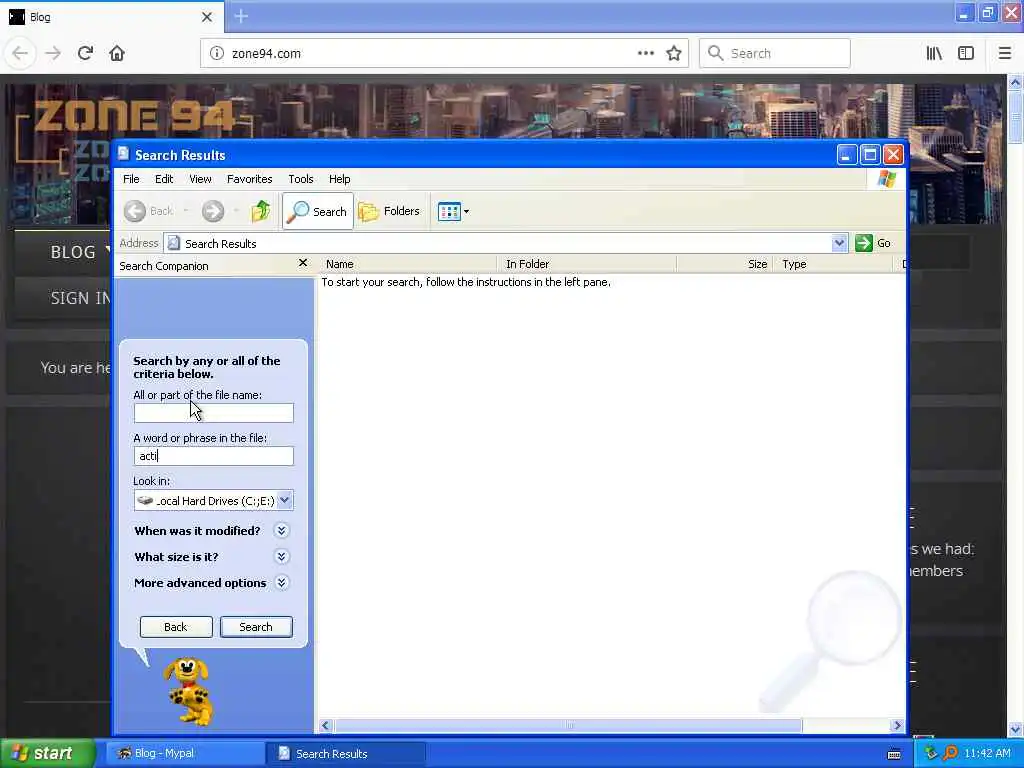The height and width of the screenshot is (768, 1024).
Task: Minimize the Search Results window
Action: coord(847,155)
